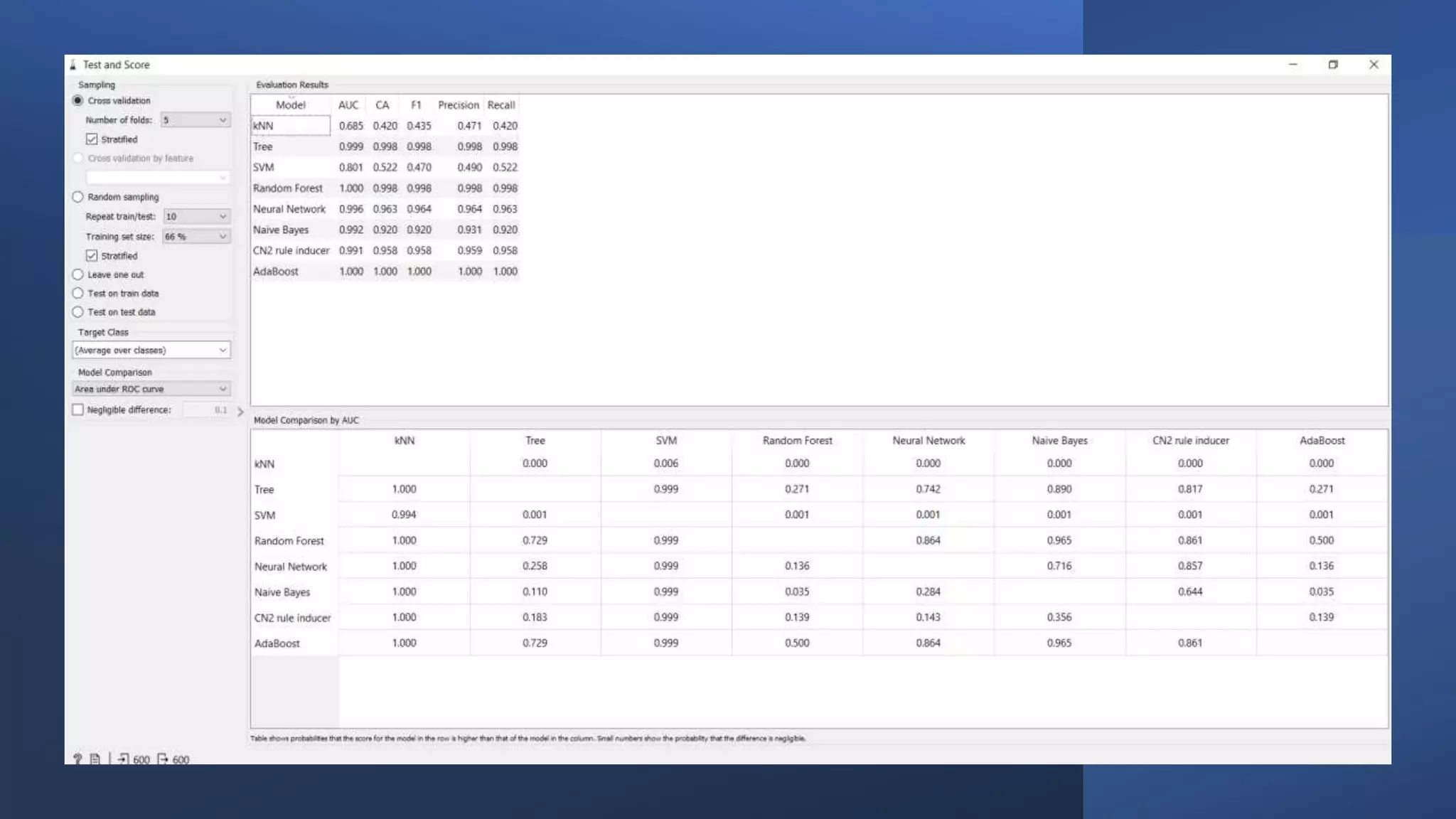Open the Training set size dropdown

pos(196,237)
